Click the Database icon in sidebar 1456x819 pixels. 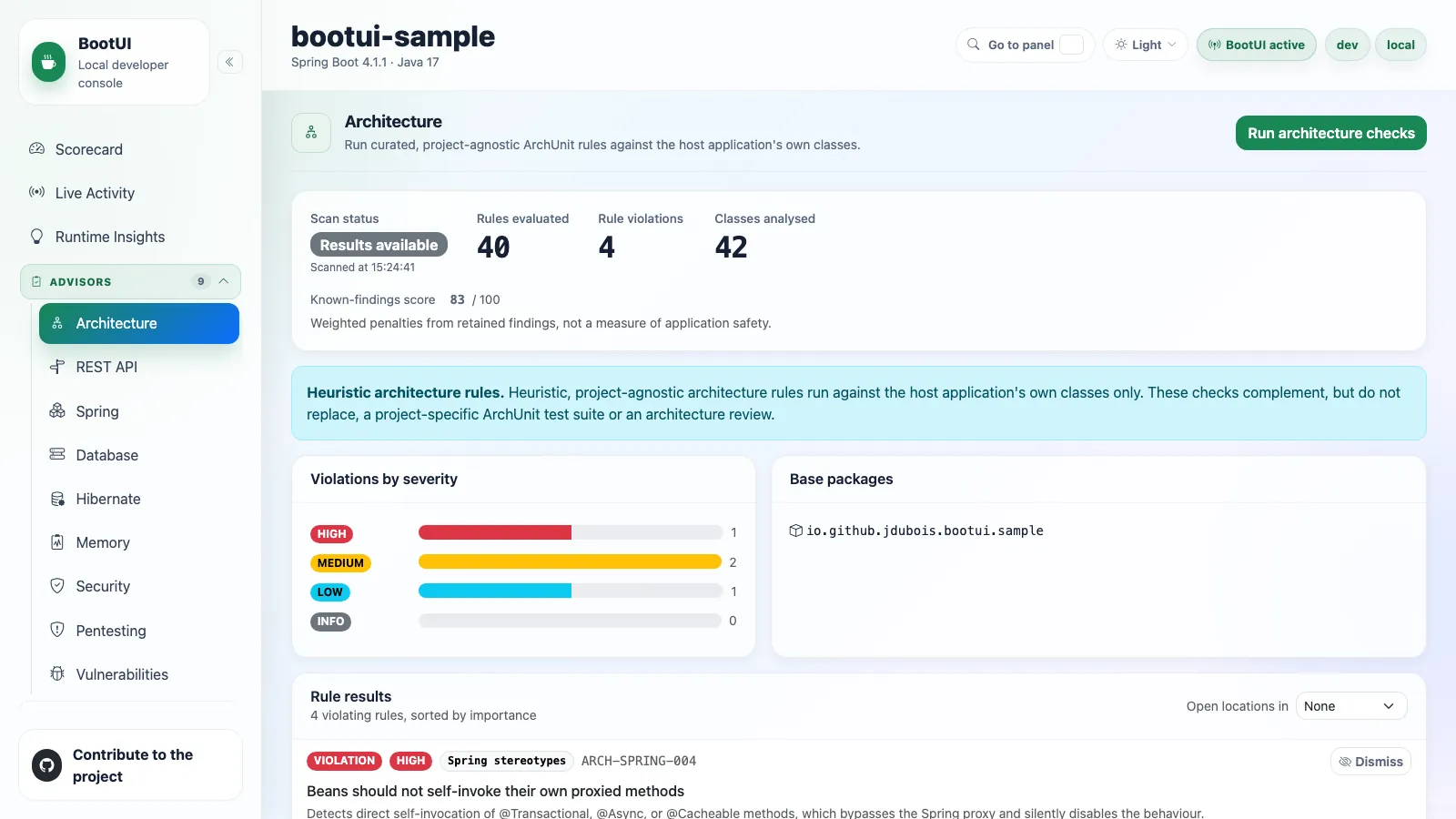(x=57, y=454)
